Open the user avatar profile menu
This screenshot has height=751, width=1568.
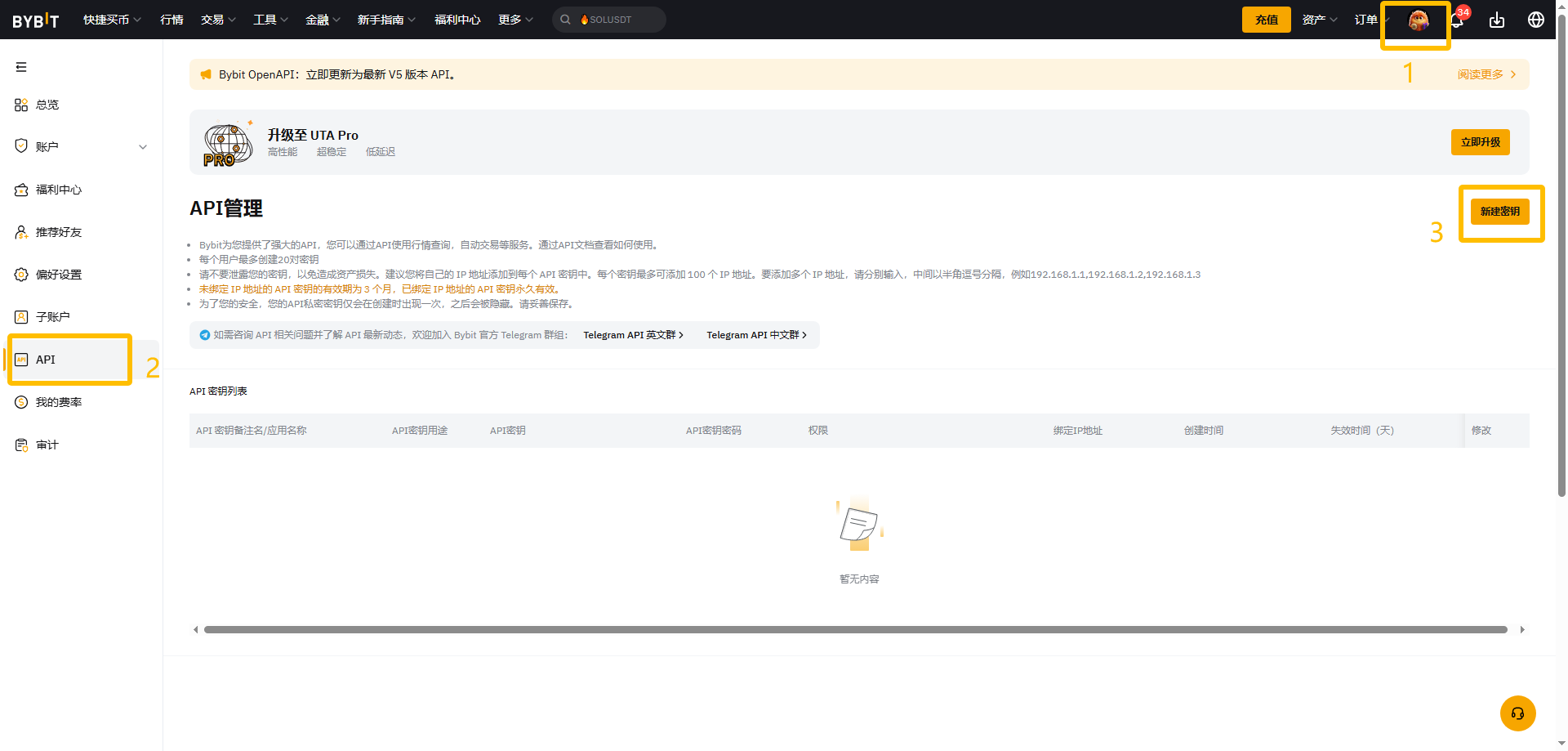pyautogui.click(x=1419, y=20)
